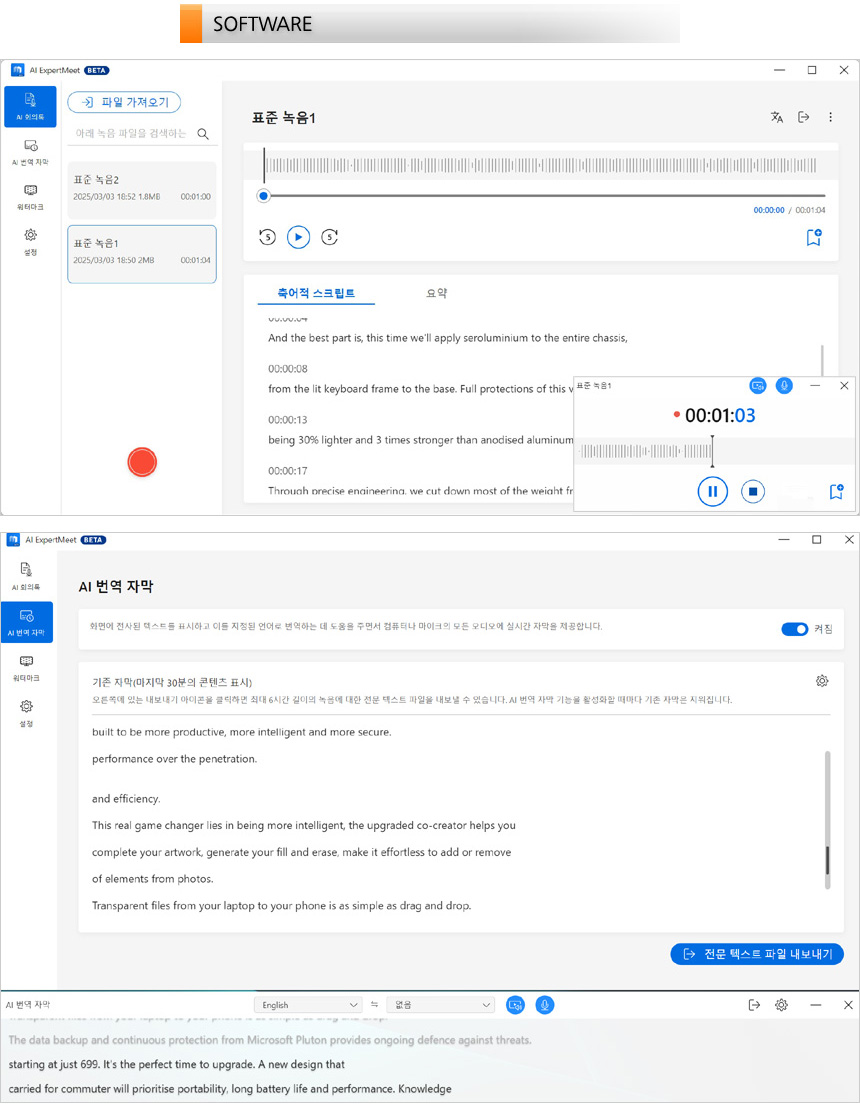Click the export icon in the recording header
This screenshot has height=1107, width=860.
803,117
